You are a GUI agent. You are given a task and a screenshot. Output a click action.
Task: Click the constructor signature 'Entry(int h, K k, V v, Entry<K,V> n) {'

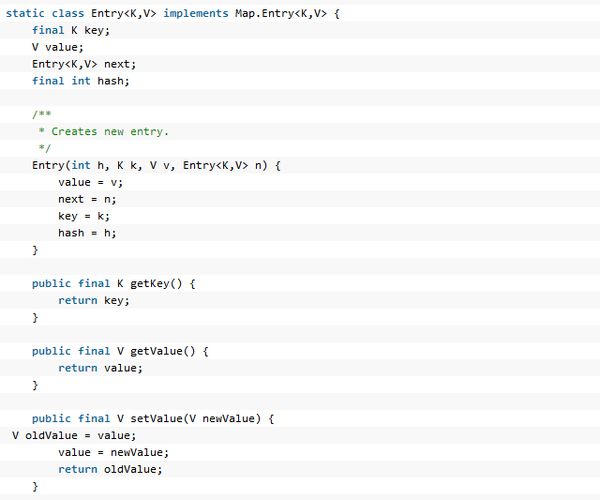[156, 165]
